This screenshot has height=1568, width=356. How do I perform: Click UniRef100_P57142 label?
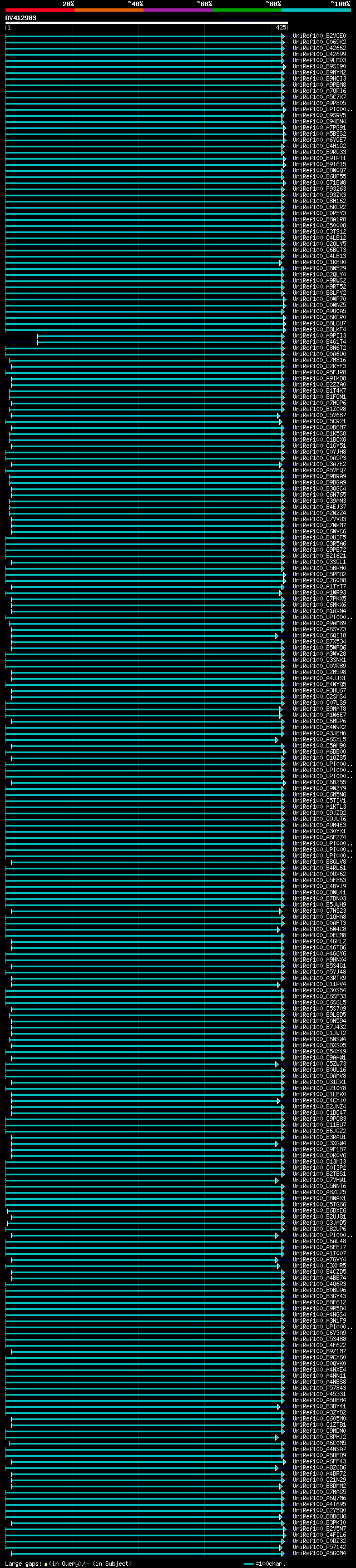319,1547
